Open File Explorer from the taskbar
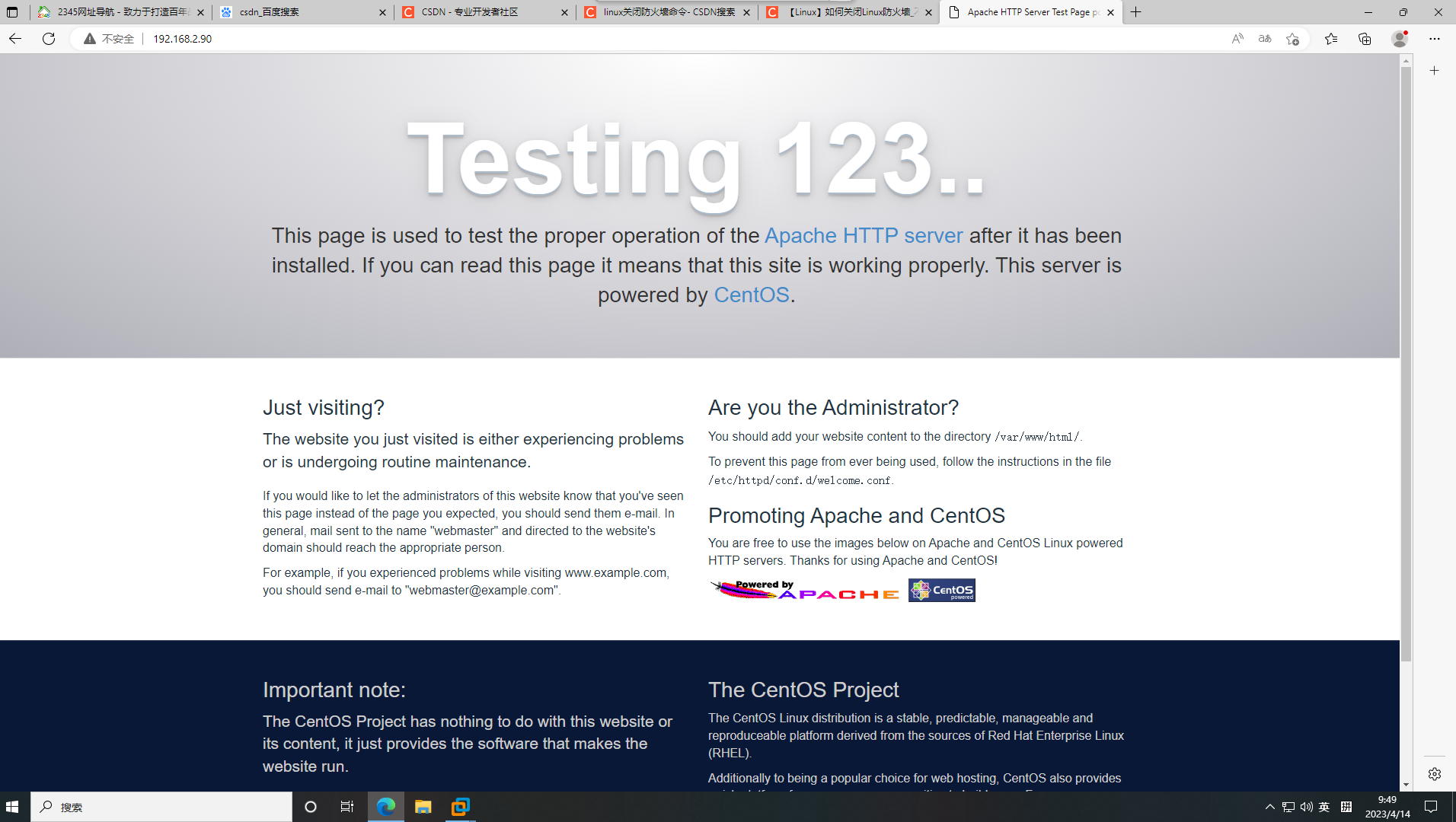1456x822 pixels. [x=423, y=807]
